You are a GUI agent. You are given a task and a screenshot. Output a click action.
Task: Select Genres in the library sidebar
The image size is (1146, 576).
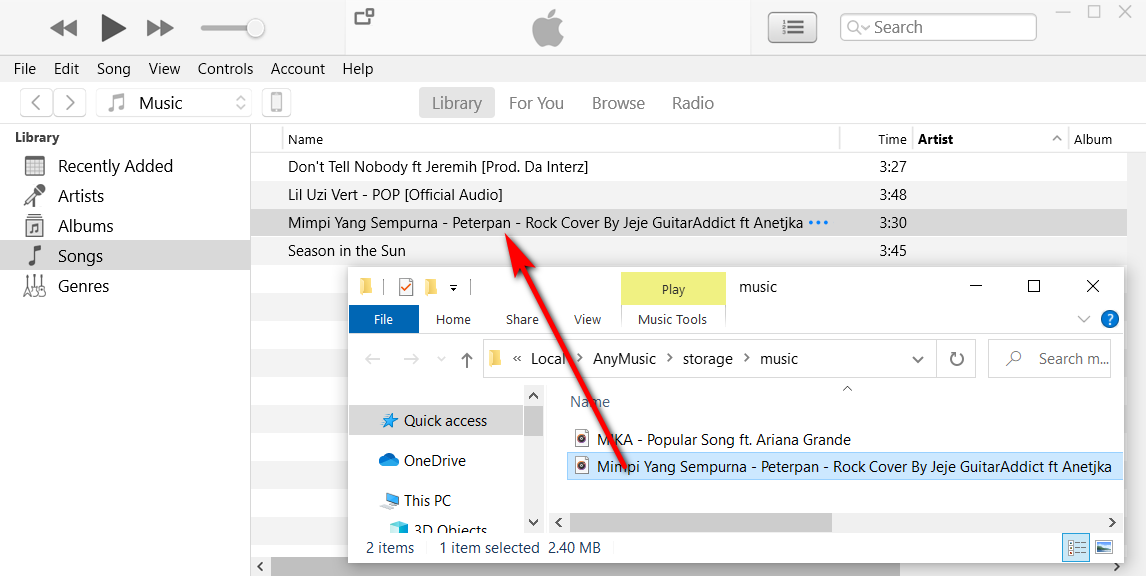(81, 285)
